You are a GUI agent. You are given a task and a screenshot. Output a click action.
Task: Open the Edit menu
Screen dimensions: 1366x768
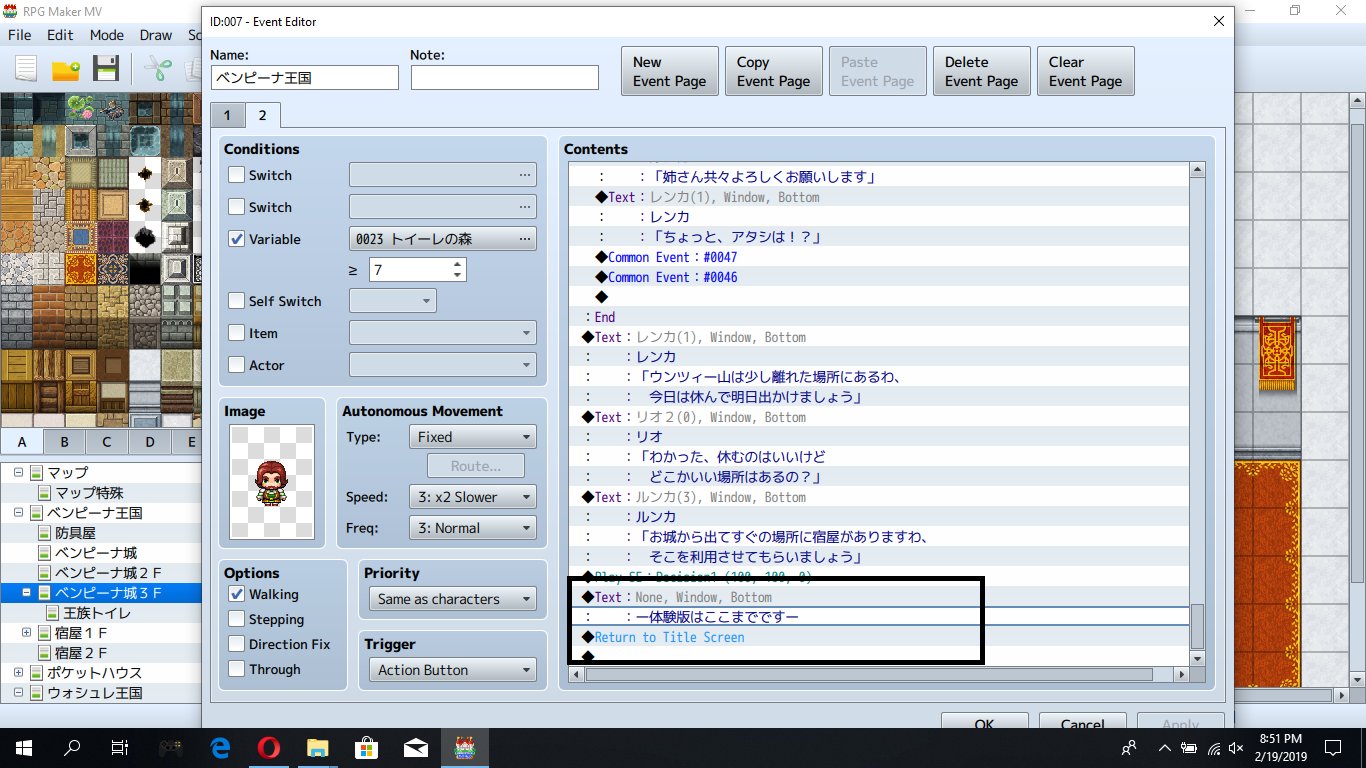[60, 34]
